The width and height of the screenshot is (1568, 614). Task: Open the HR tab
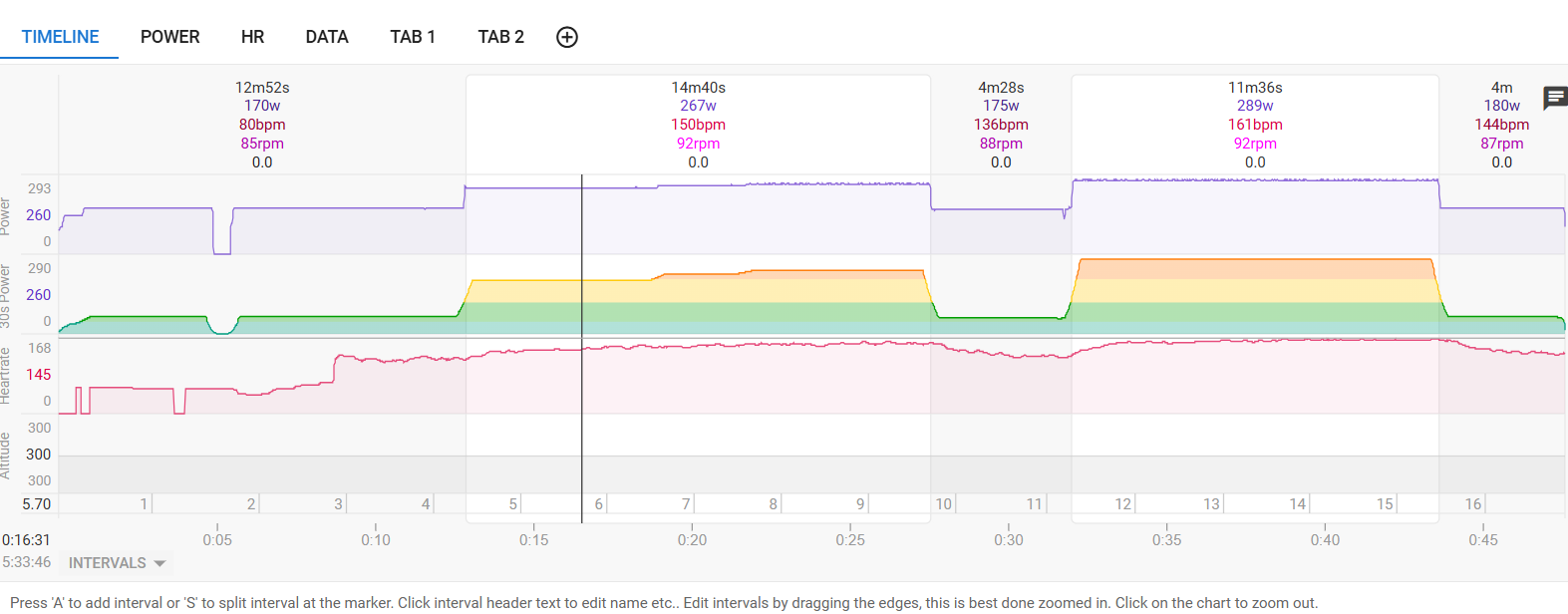pyautogui.click(x=252, y=37)
